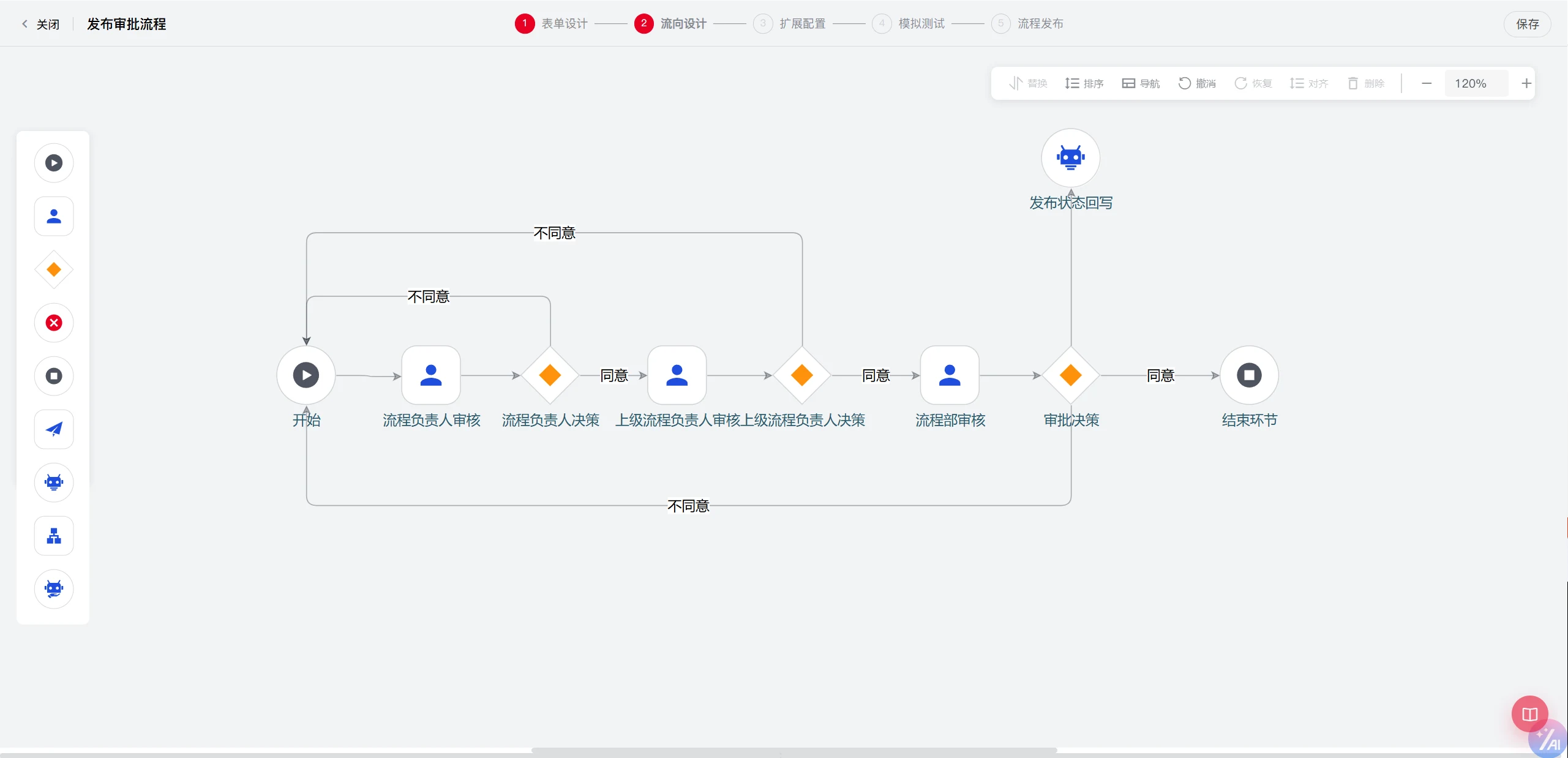The width and height of the screenshot is (1568, 758).
Task: Select the bottom 不同意 connector label
Action: 688,506
